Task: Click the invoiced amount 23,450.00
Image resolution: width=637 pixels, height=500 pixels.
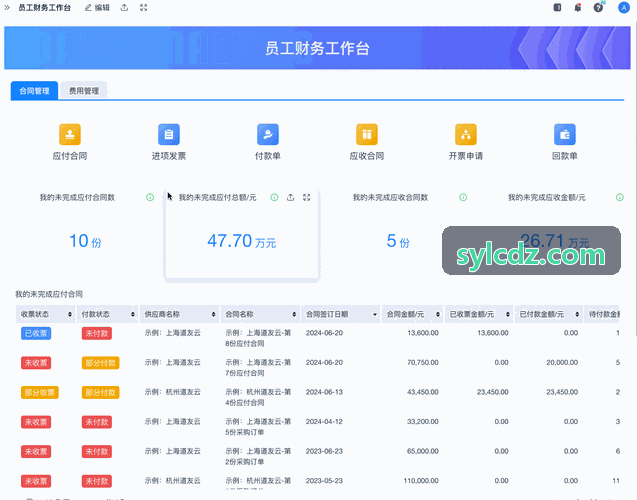Action: [492, 392]
